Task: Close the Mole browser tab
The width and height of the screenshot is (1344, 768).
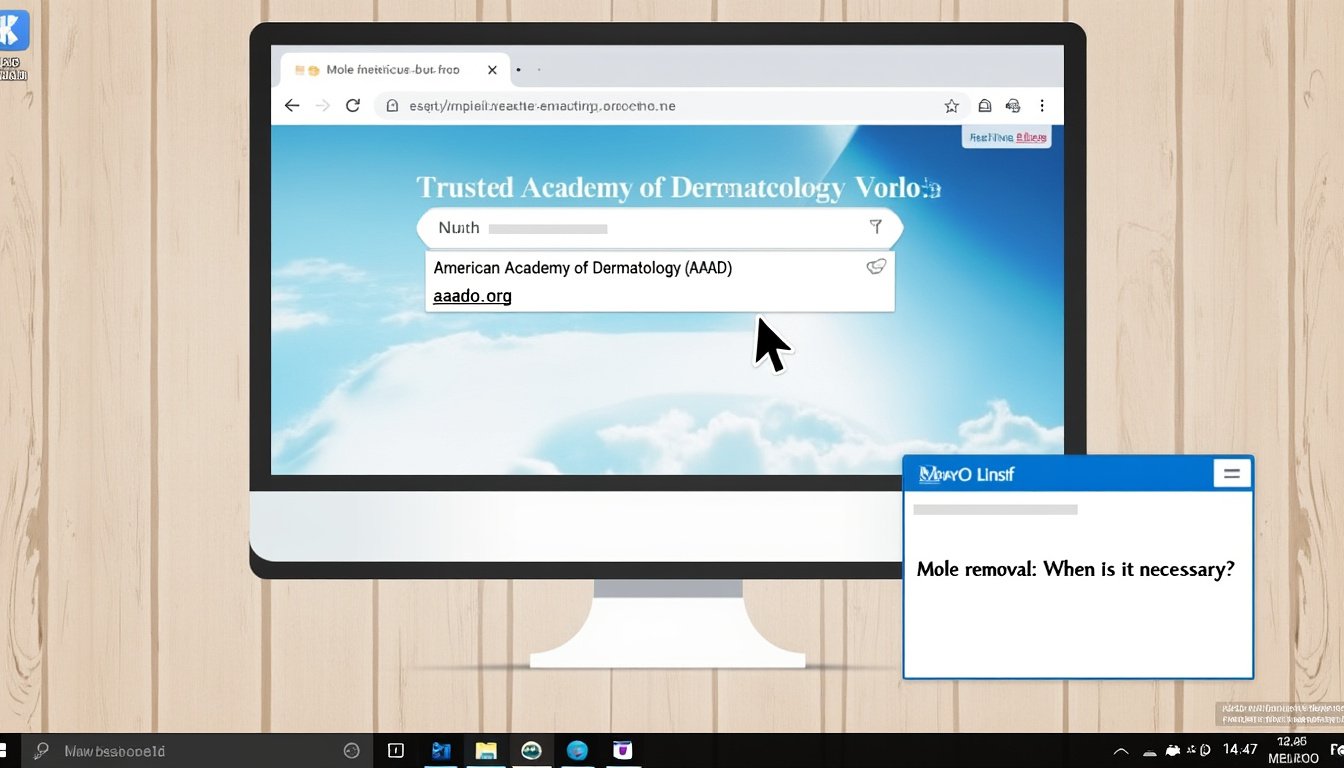Action: 492,70
